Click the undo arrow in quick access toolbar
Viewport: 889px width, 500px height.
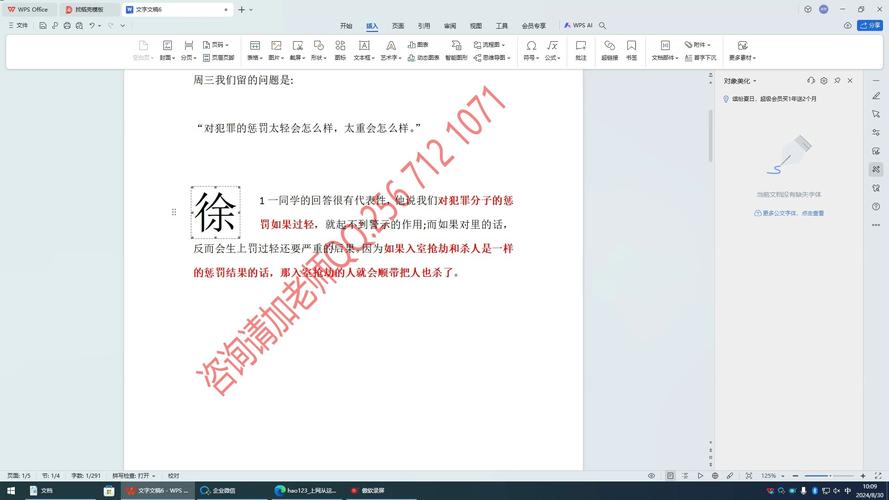[x=91, y=26]
